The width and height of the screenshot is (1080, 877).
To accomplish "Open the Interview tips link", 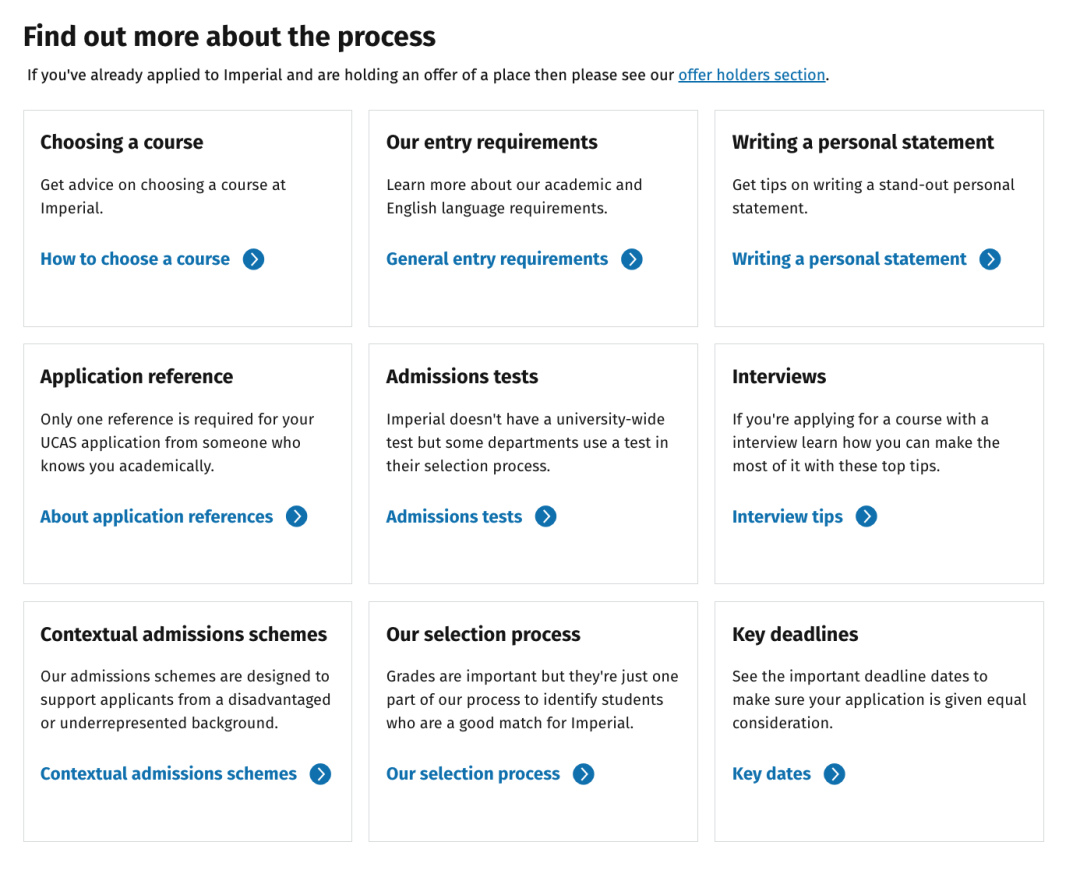I will click(x=787, y=517).
